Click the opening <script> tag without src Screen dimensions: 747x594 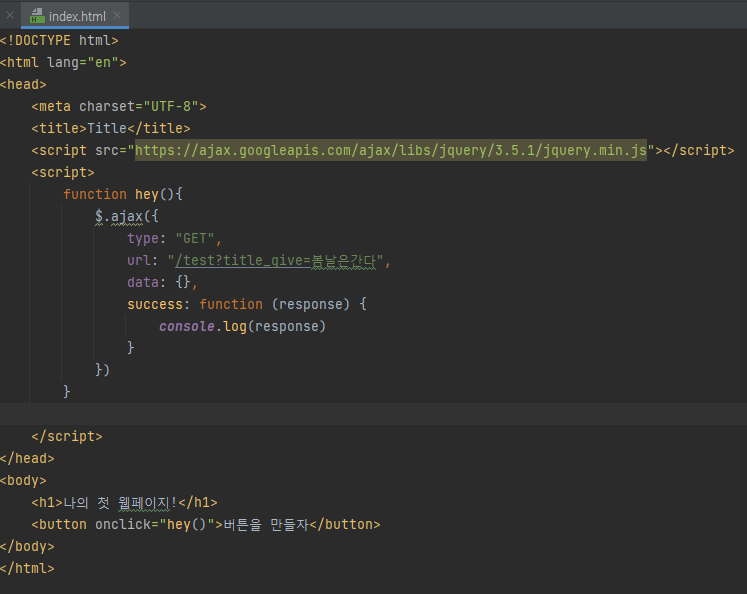(63, 172)
